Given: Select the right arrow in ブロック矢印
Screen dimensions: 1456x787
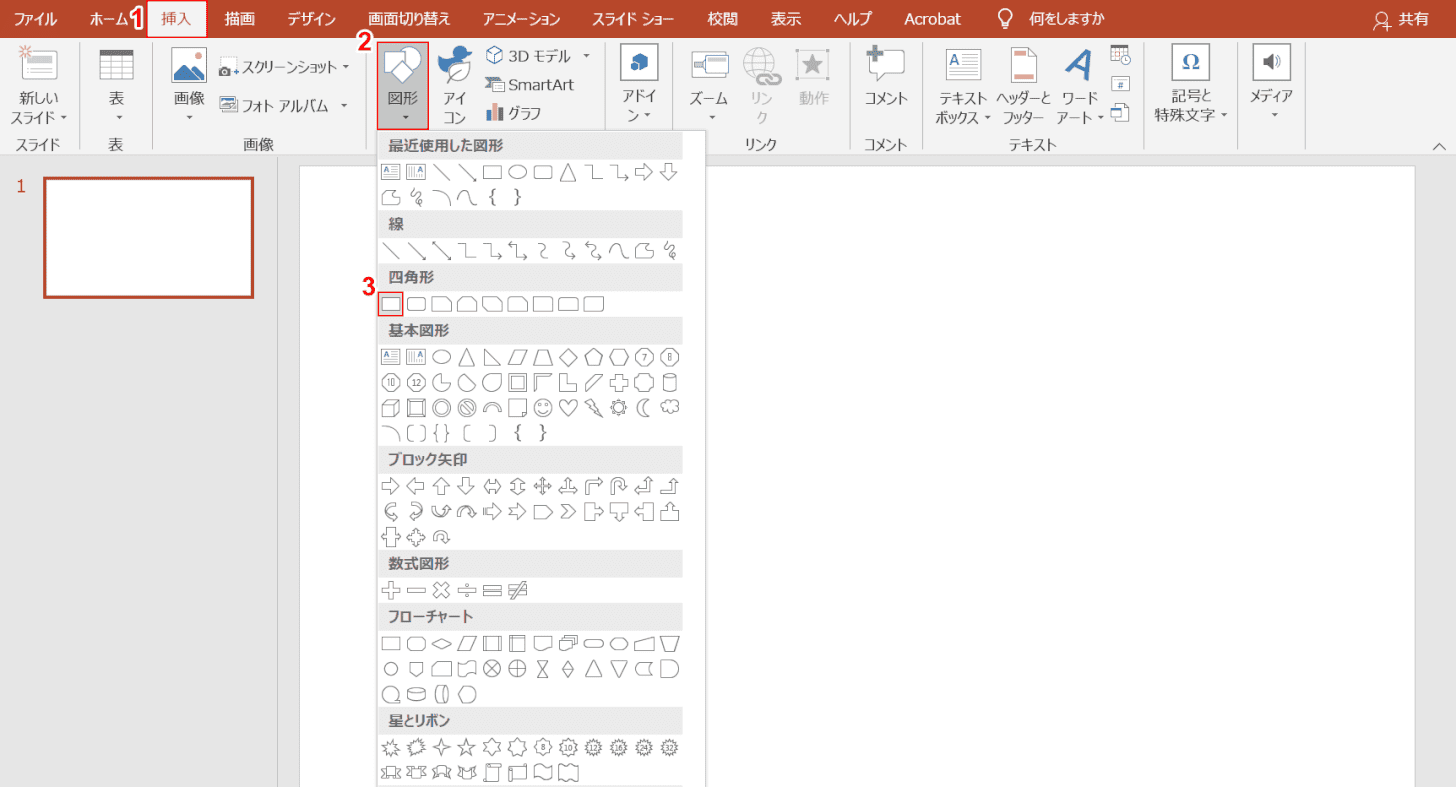Looking at the screenshot, I should [x=391, y=486].
